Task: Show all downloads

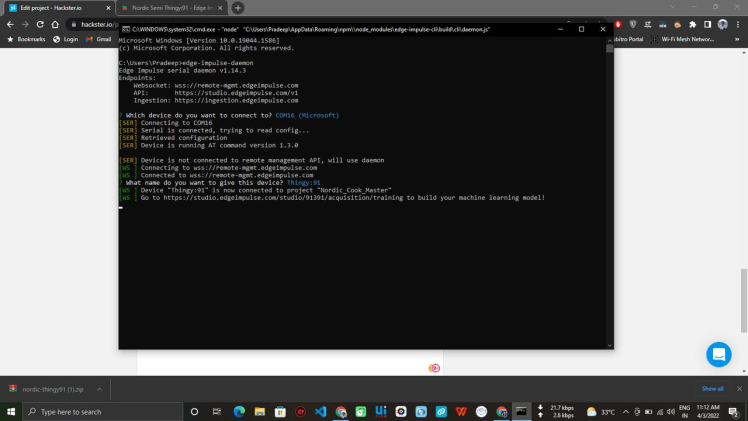Action: click(x=712, y=389)
